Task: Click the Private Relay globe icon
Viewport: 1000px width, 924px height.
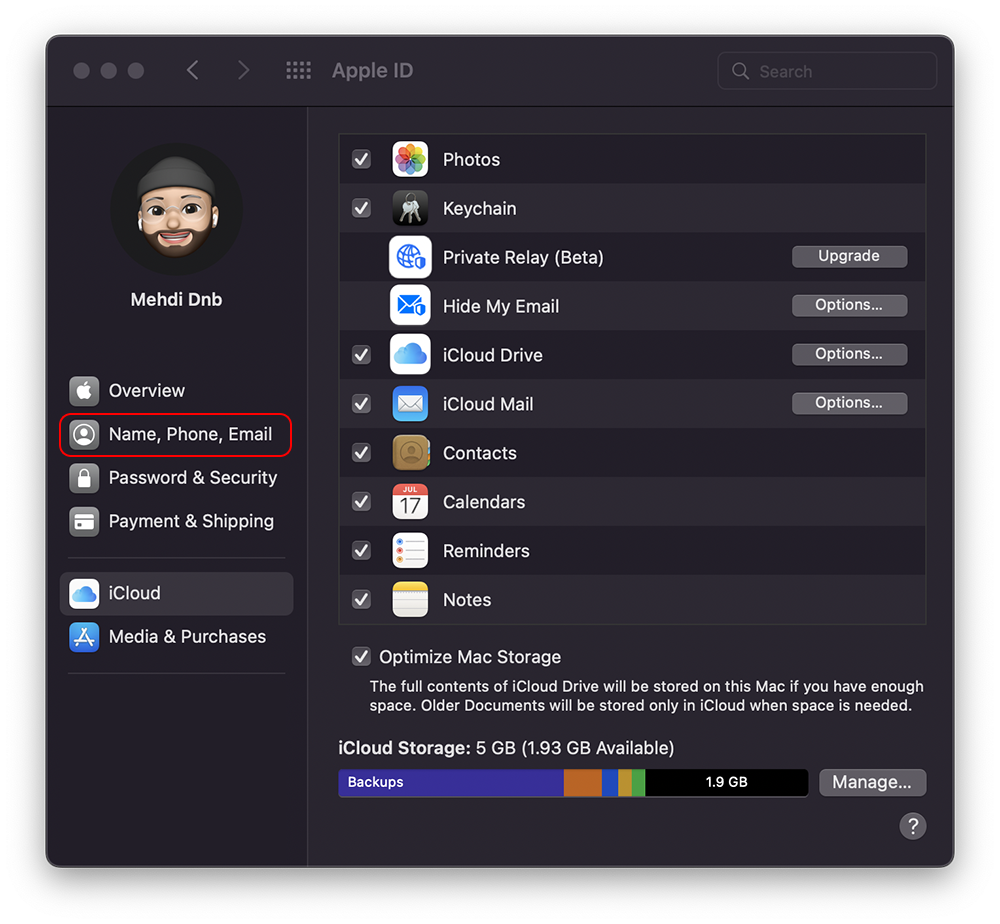Action: click(410, 257)
